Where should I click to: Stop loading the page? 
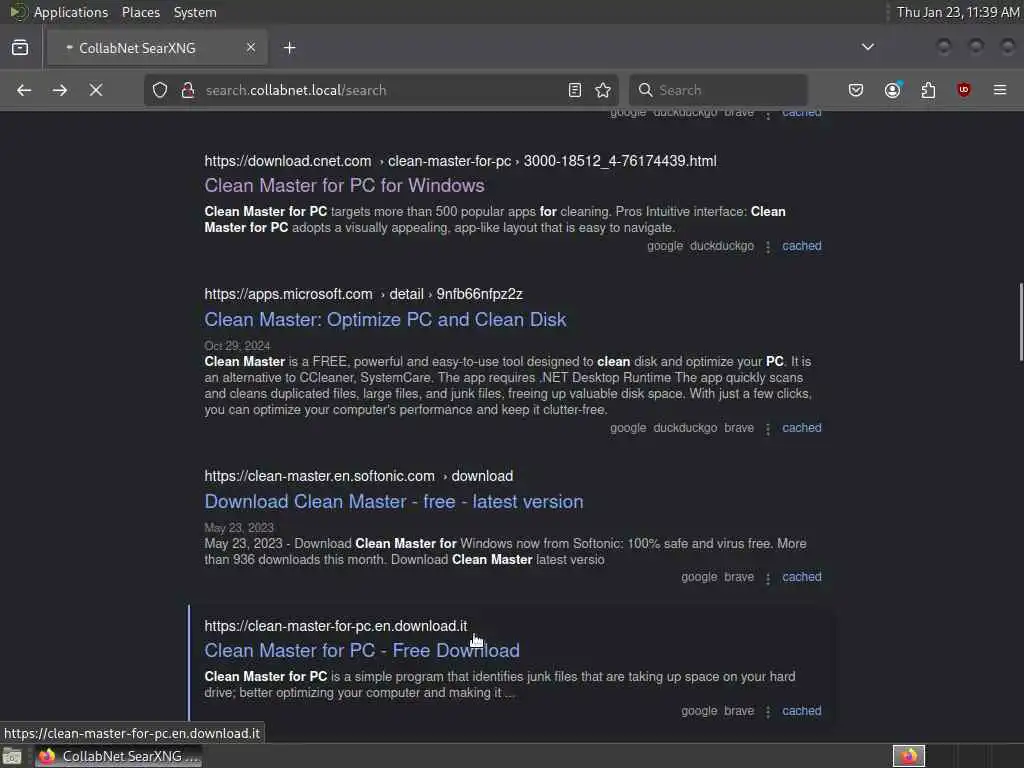[x=96, y=90]
